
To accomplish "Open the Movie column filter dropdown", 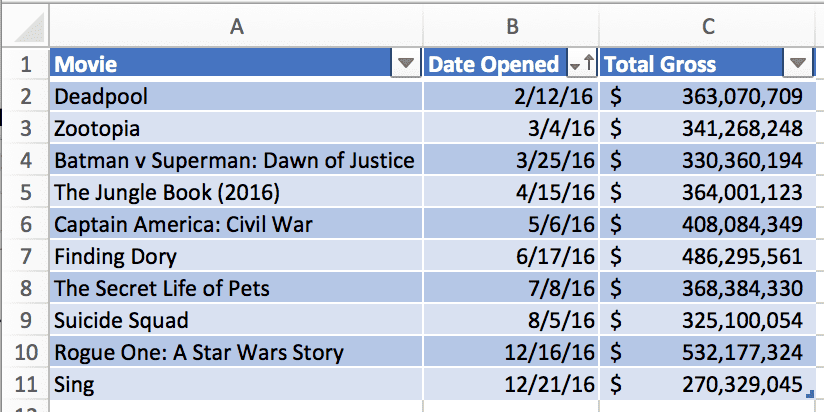I will (406, 64).
